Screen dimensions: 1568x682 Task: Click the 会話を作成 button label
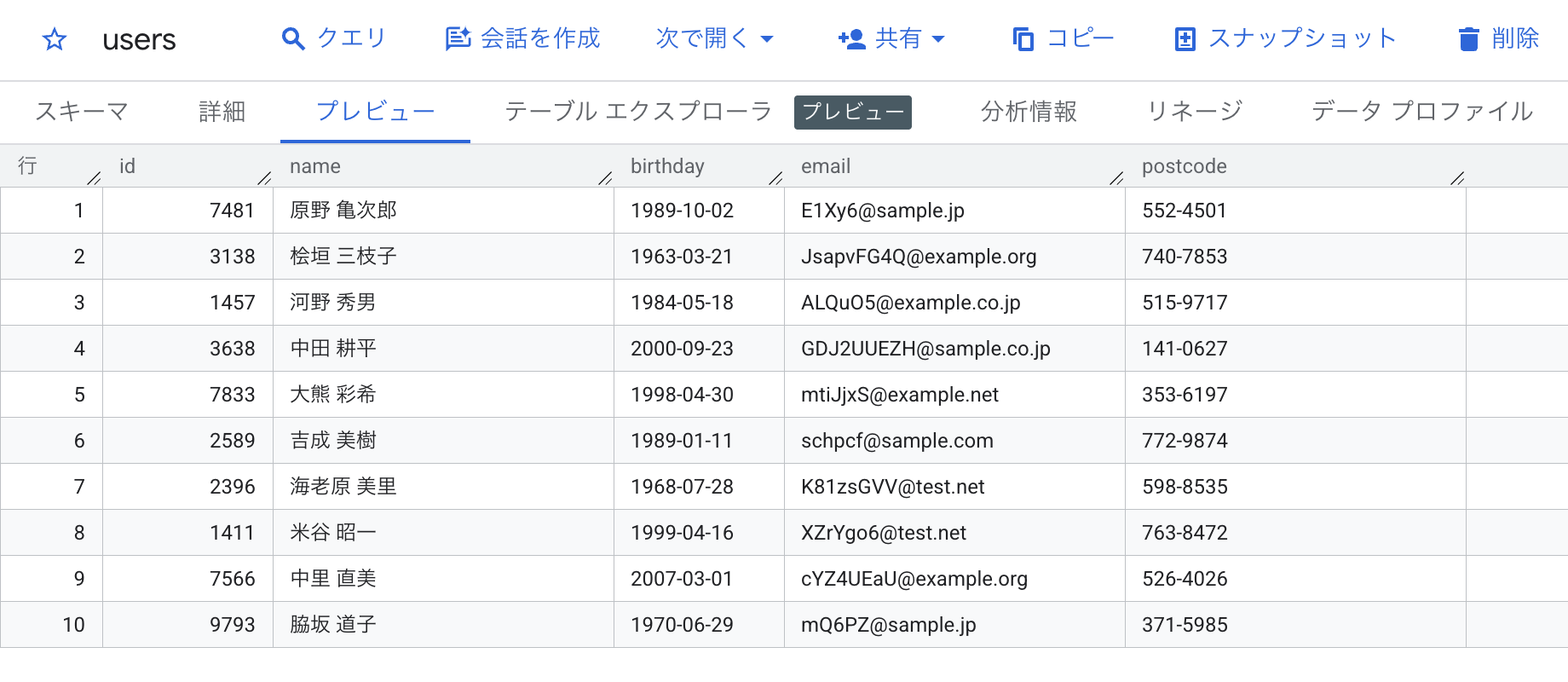click(540, 38)
